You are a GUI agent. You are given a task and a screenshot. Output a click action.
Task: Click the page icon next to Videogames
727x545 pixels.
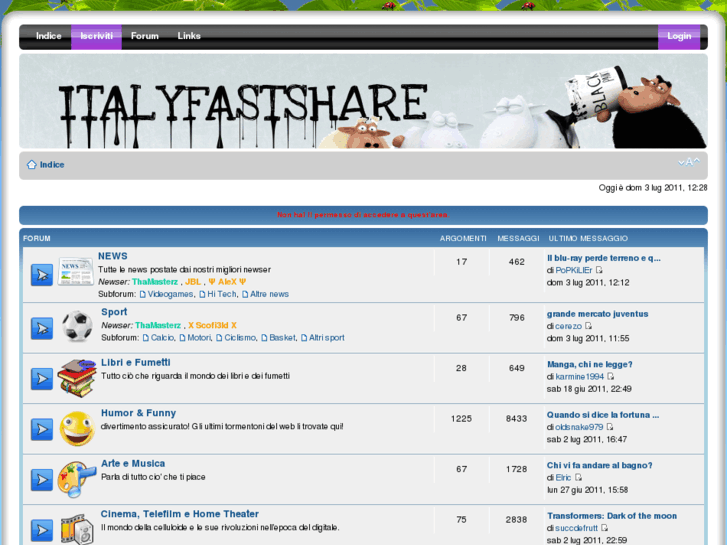coord(143,295)
